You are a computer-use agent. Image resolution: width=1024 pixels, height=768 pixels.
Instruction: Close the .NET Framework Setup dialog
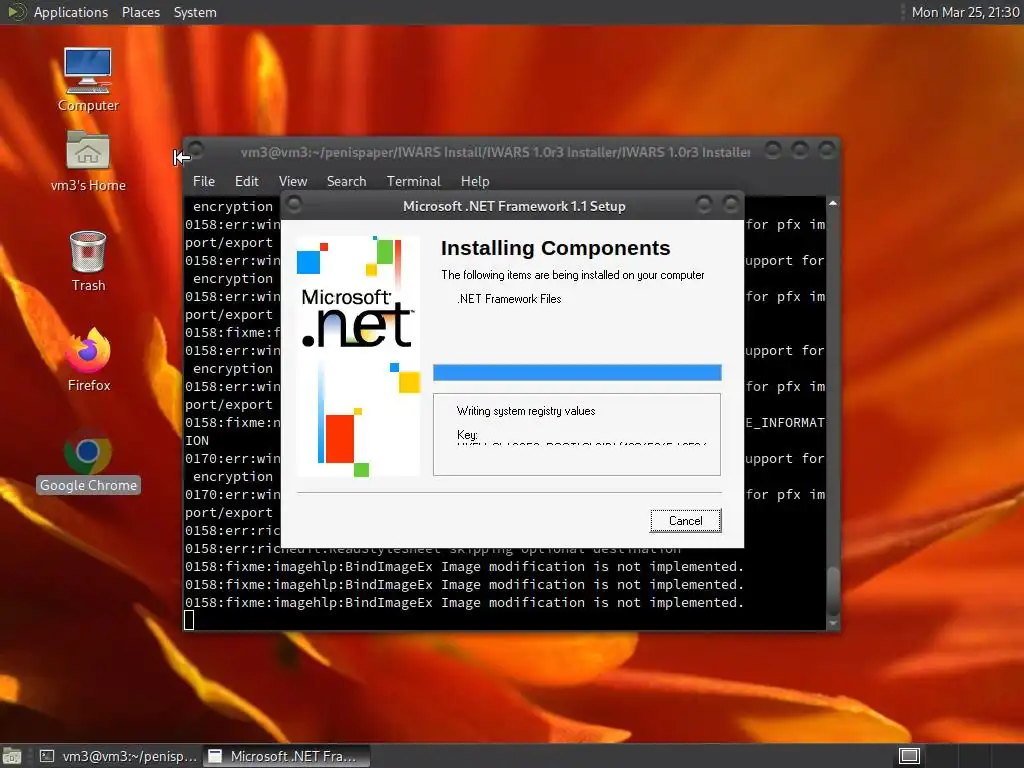pos(730,205)
